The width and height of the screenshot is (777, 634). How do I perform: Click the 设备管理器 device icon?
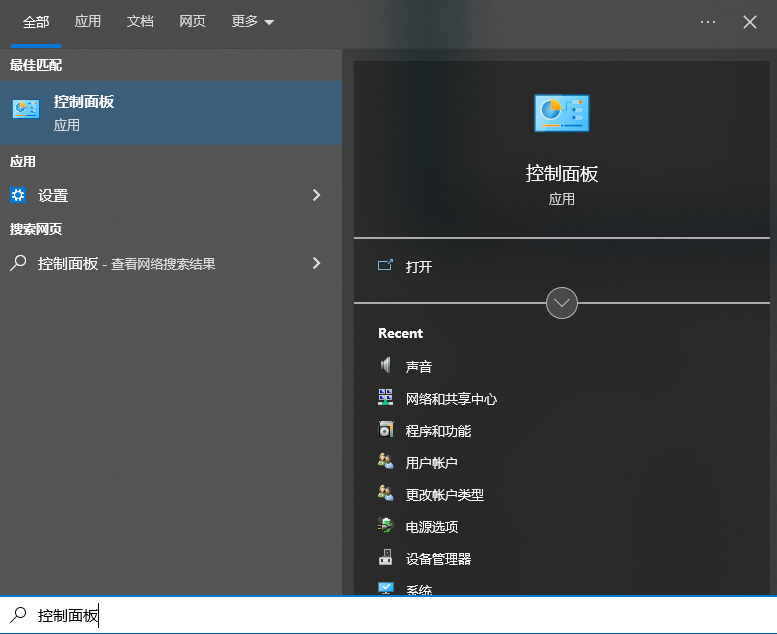click(386, 557)
